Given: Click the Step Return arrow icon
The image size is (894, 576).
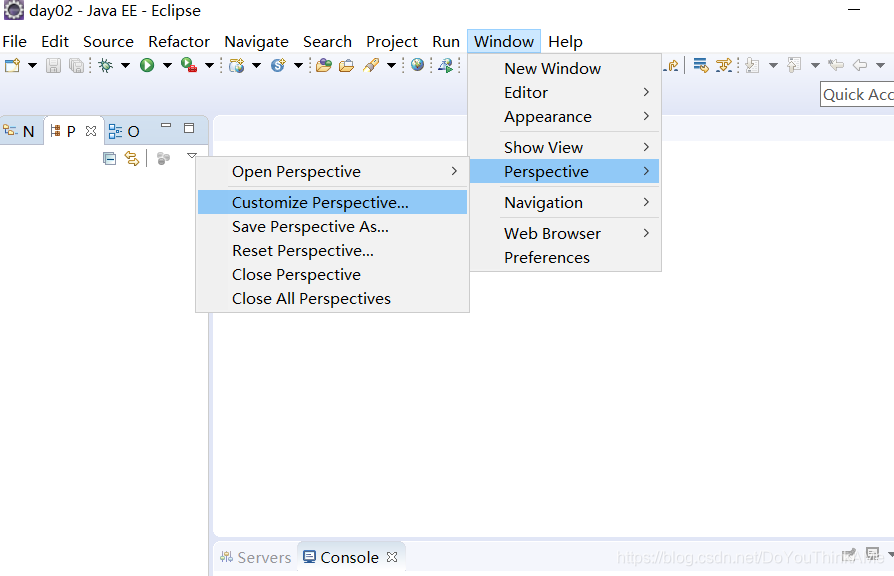Looking at the screenshot, I should point(673,66).
